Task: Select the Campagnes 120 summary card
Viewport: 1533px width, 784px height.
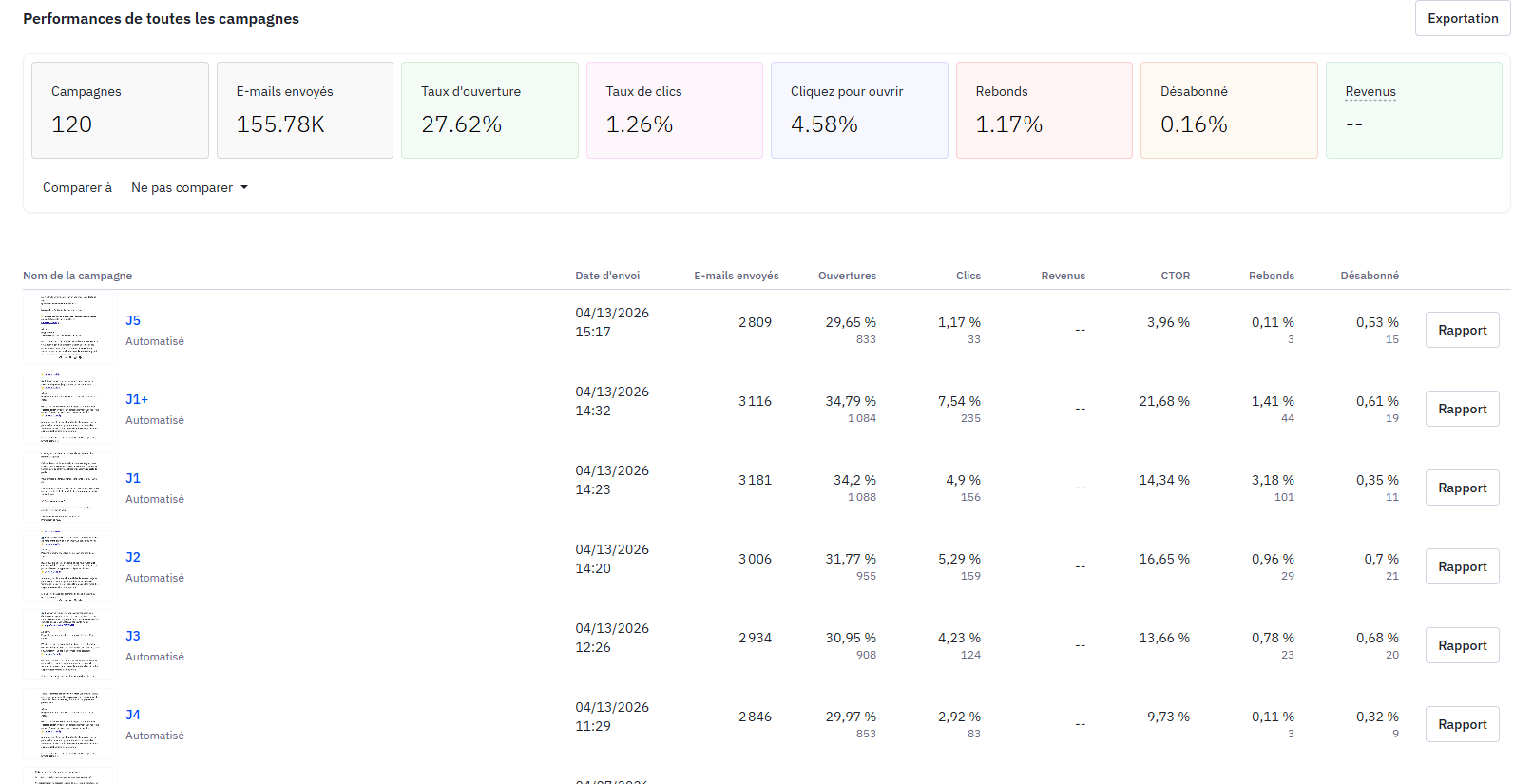Action: (120, 110)
